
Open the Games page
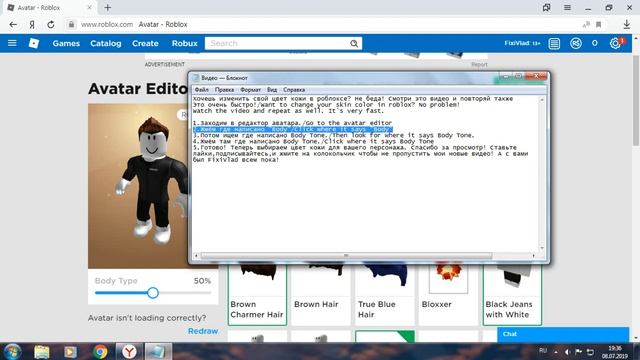[x=66, y=43]
